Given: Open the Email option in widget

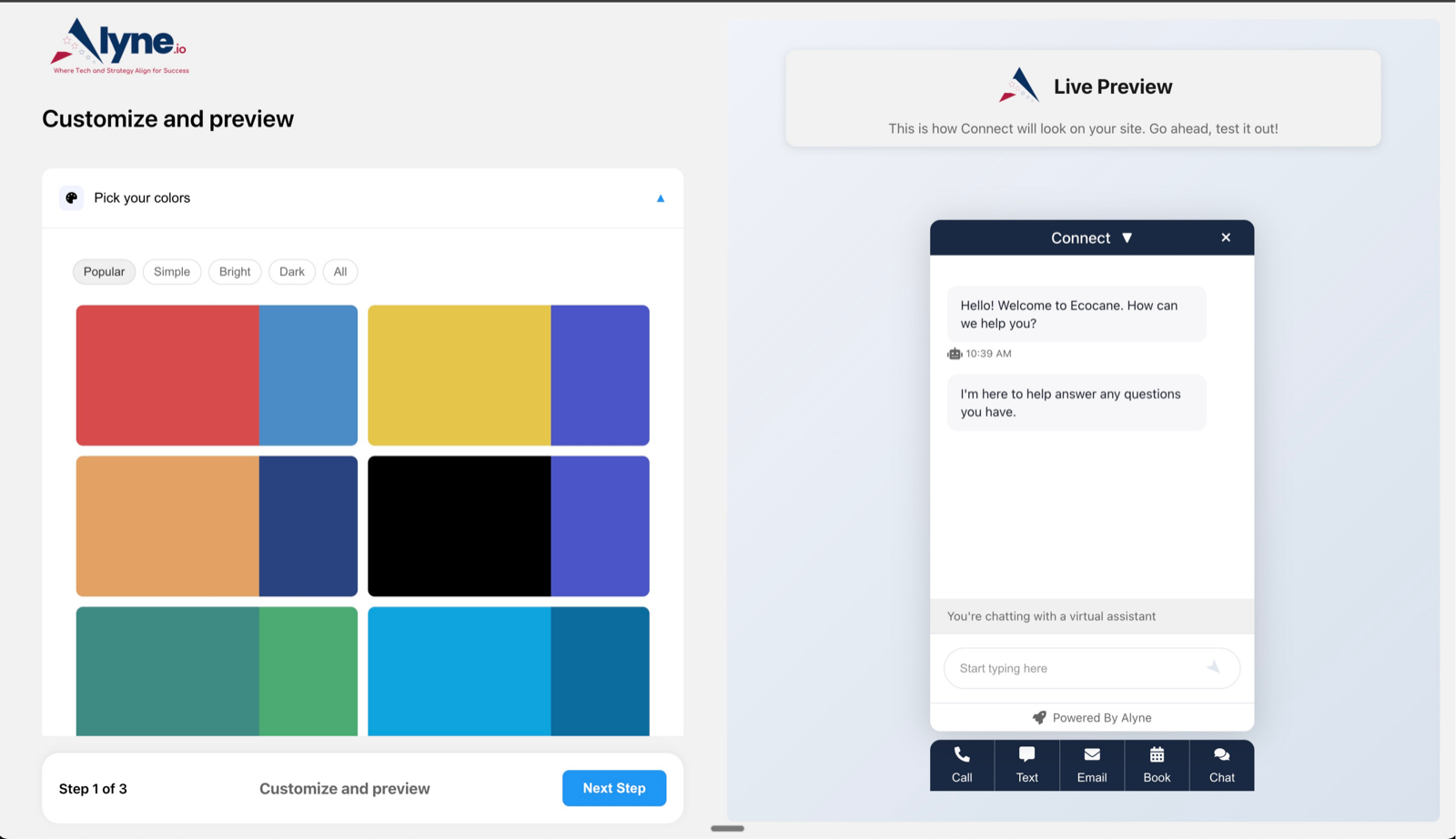Looking at the screenshot, I should [1092, 765].
